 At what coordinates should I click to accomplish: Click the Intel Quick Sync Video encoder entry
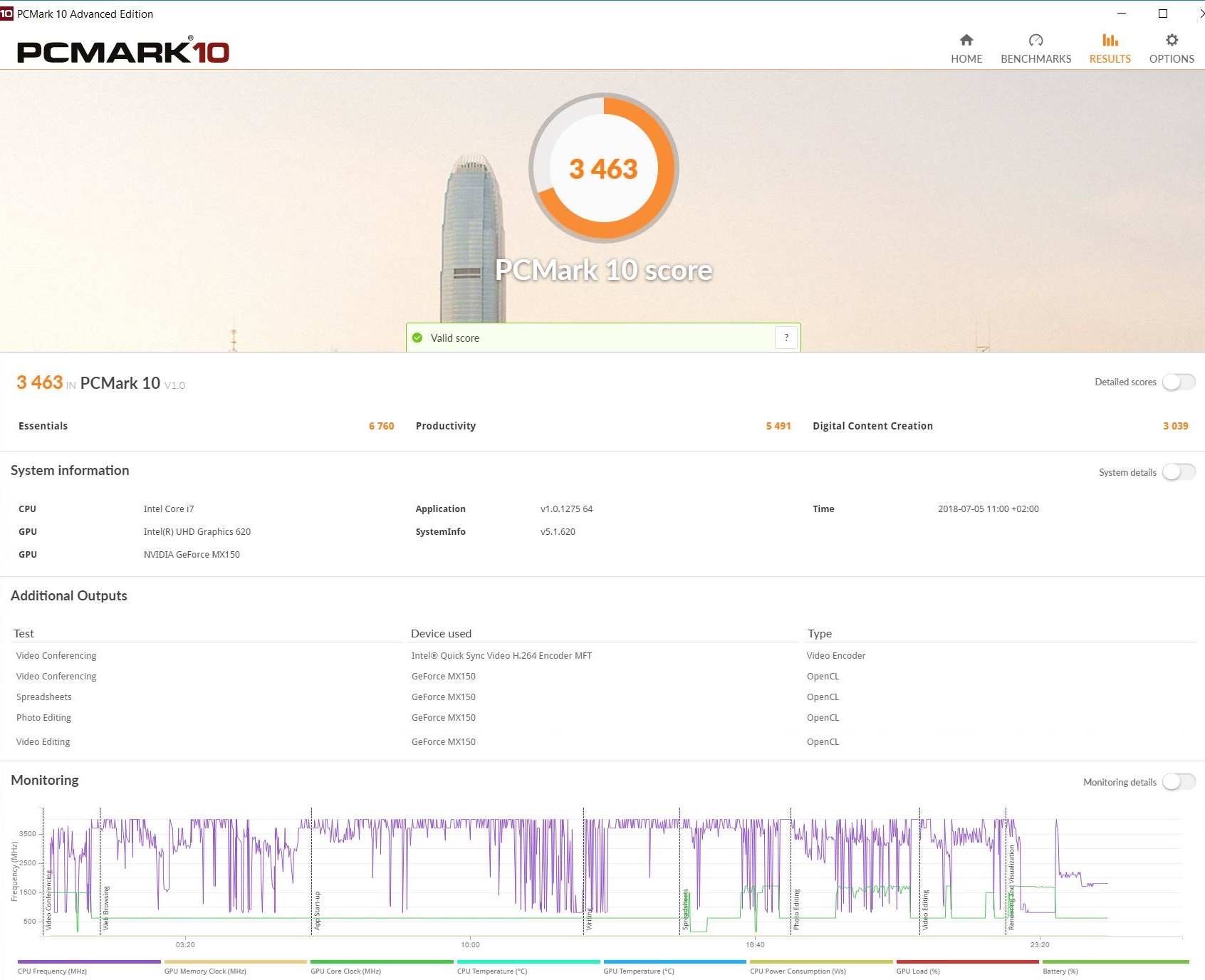[501, 656]
